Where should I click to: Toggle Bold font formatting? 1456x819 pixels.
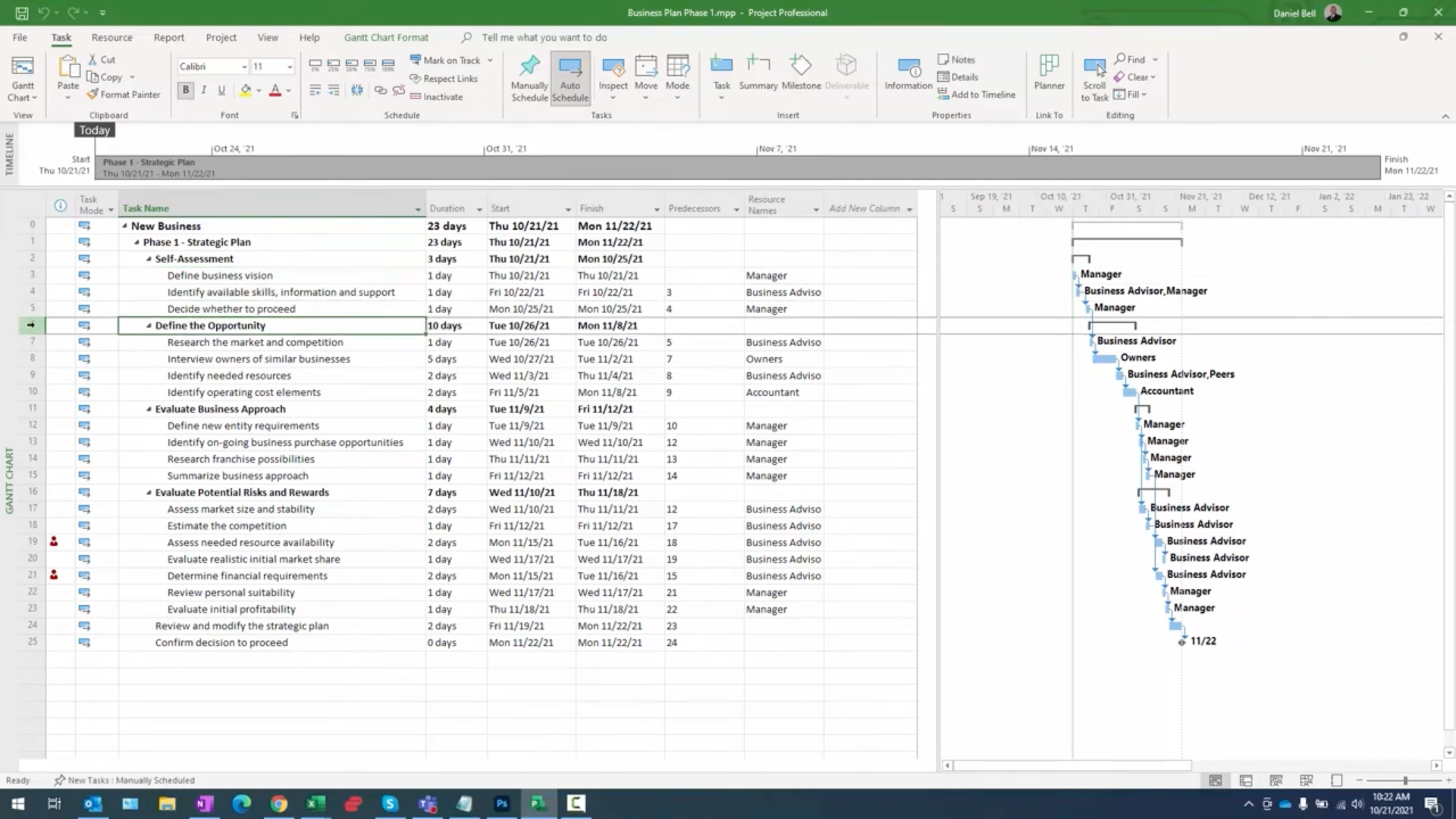coord(186,90)
